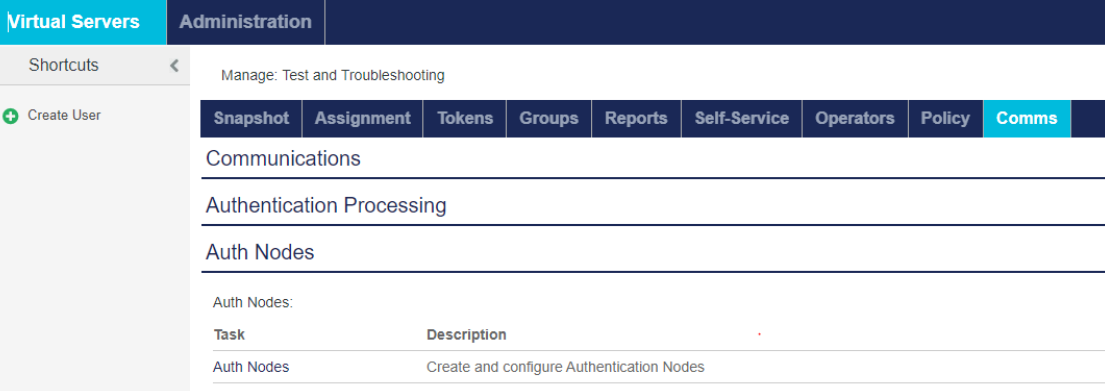Open the Policy tab
The image size is (1105, 391).
pos(946,118)
